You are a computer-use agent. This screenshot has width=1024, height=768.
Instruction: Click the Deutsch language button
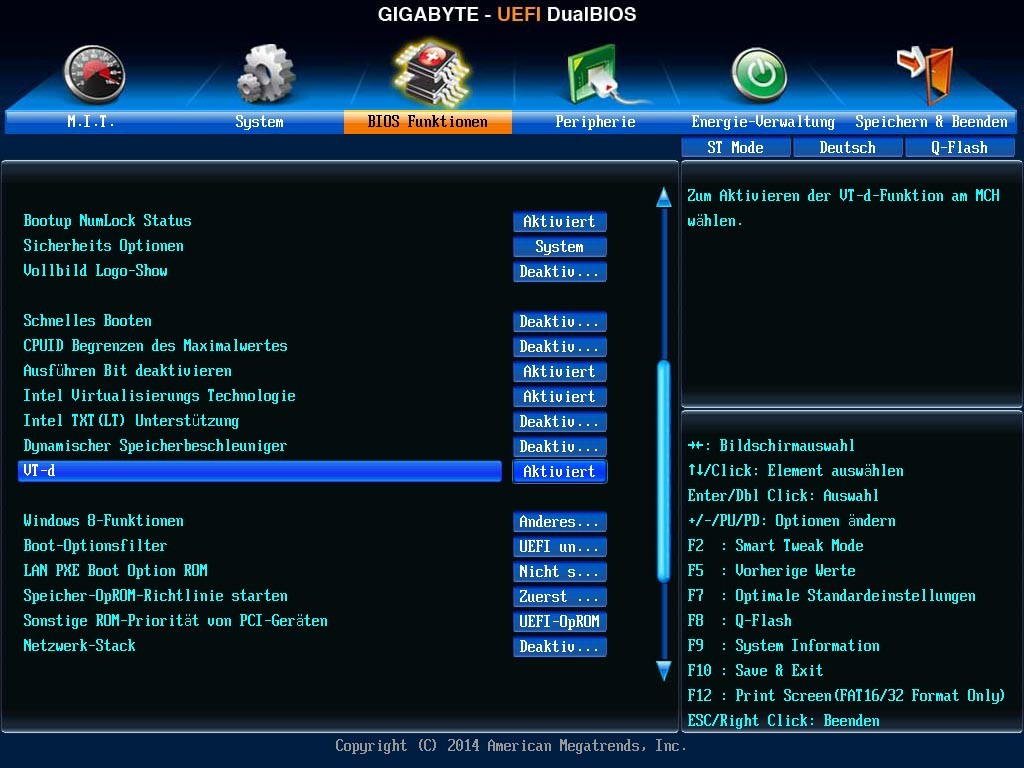point(848,148)
